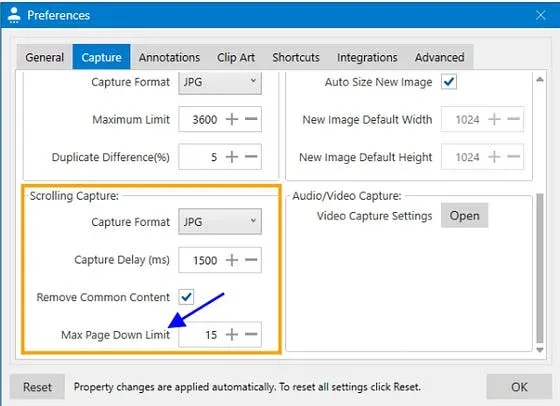The height and width of the screenshot is (406, 560).
Task: Expand Scrolling Capture format dropdown
Action: [220, 222]
